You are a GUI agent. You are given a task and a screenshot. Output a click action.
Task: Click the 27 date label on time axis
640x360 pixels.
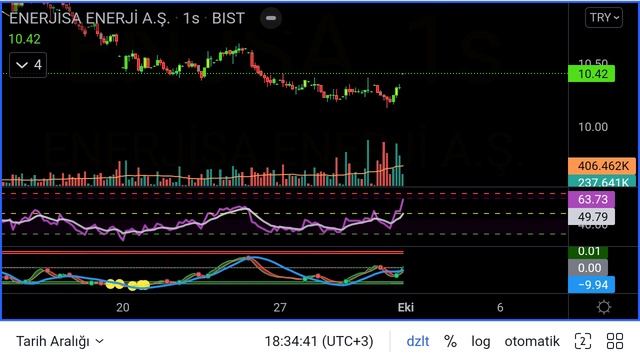pyautogui.click(x=280, y=307)
